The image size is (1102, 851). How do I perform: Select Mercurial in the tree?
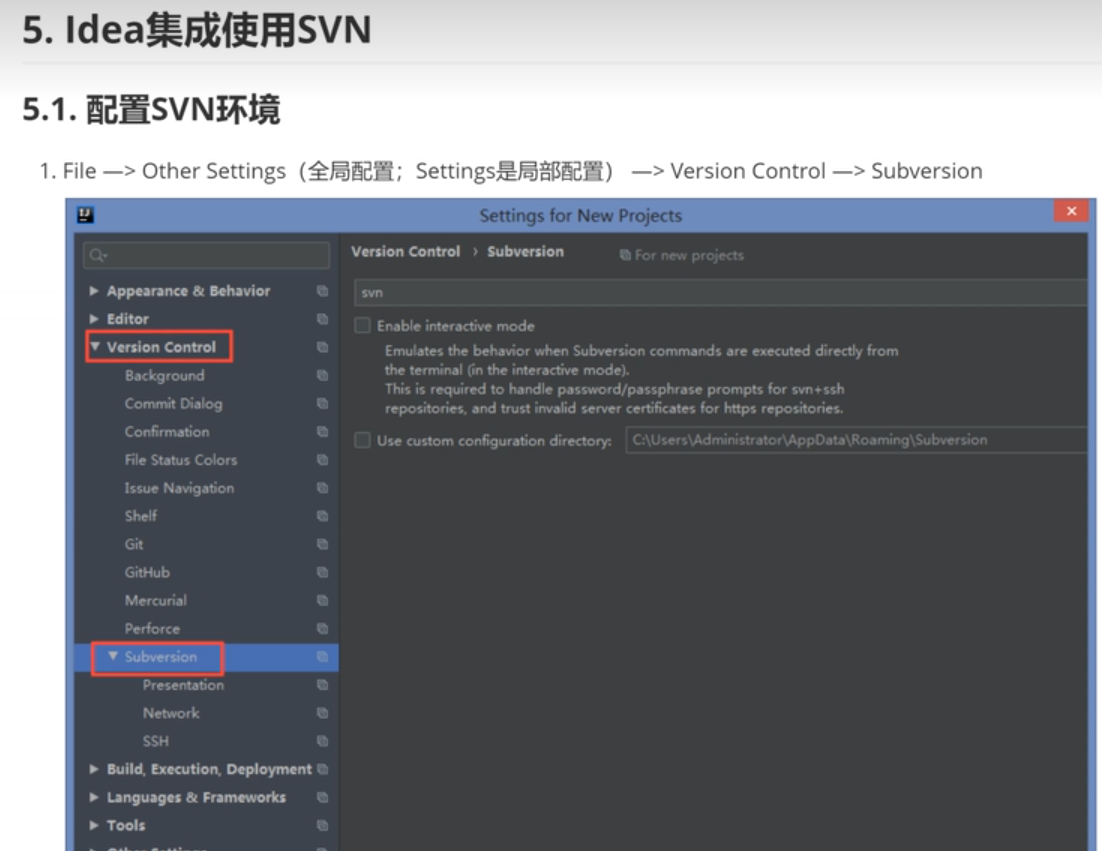(155, 601)
